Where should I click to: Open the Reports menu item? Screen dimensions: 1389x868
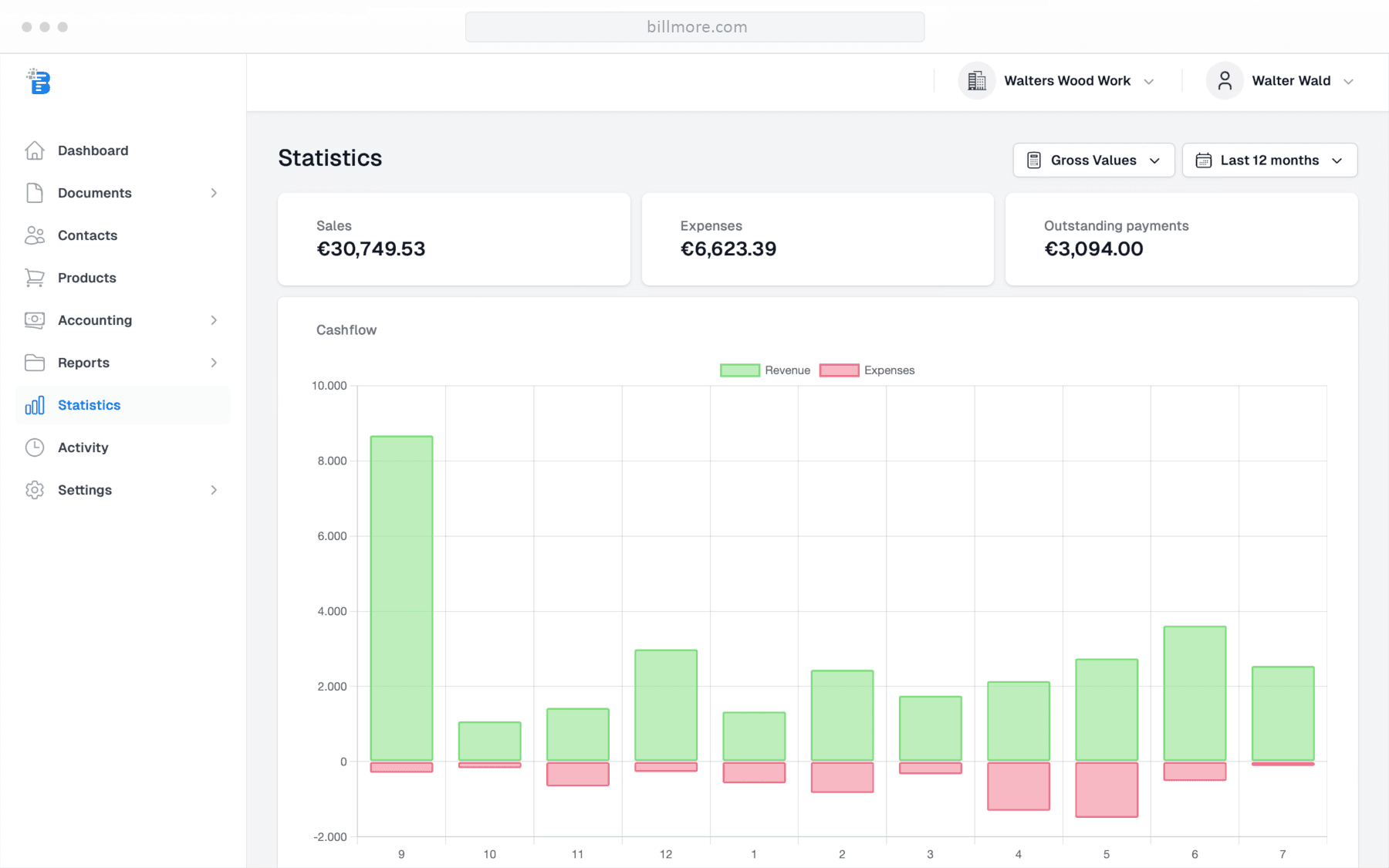[123, 363]
